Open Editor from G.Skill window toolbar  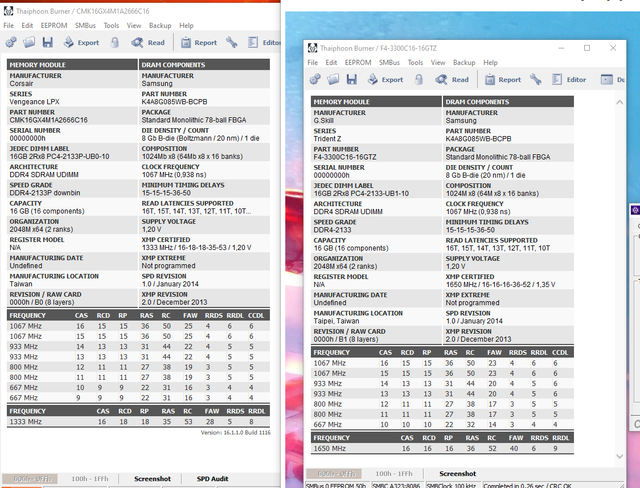(x=569, y=80)
